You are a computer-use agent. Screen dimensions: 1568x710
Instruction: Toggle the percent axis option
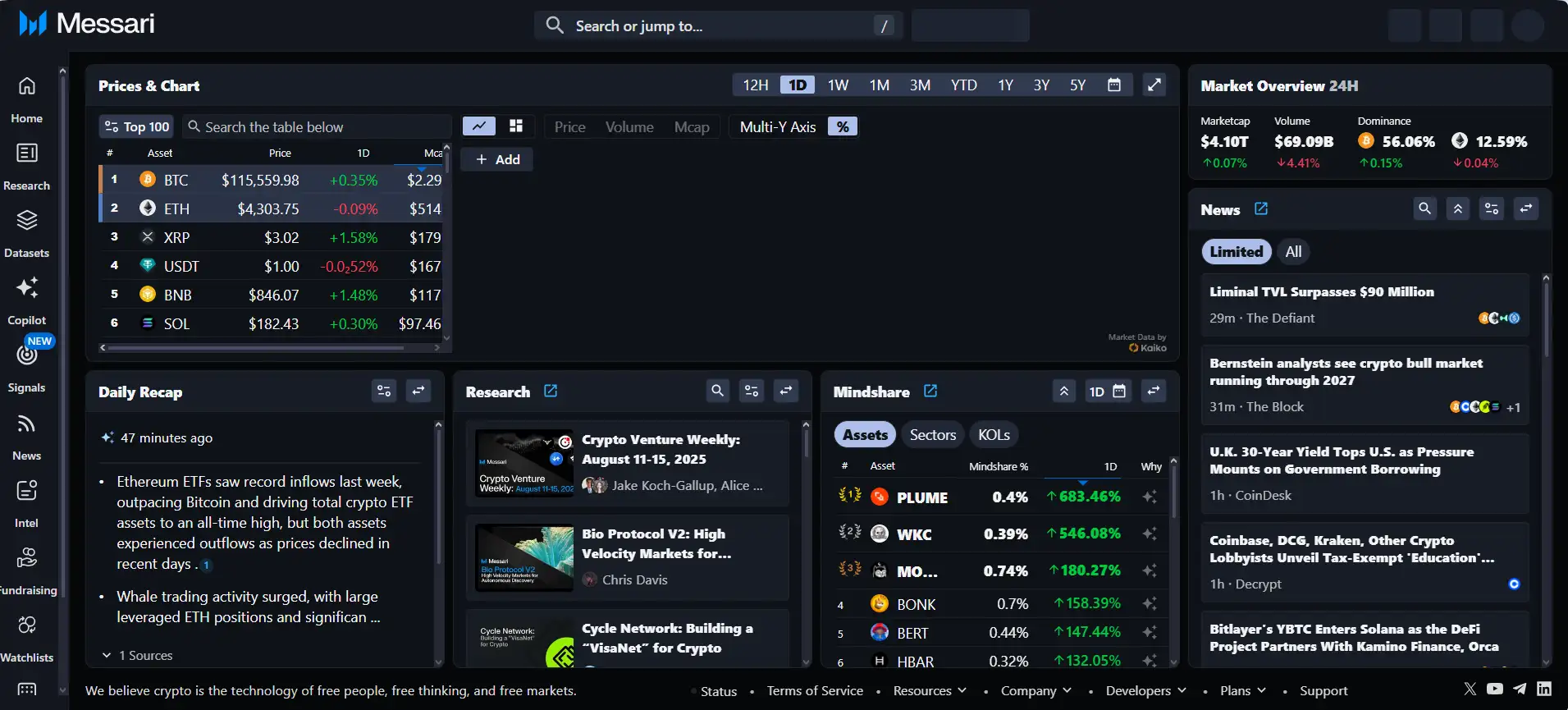click(843, 126)
